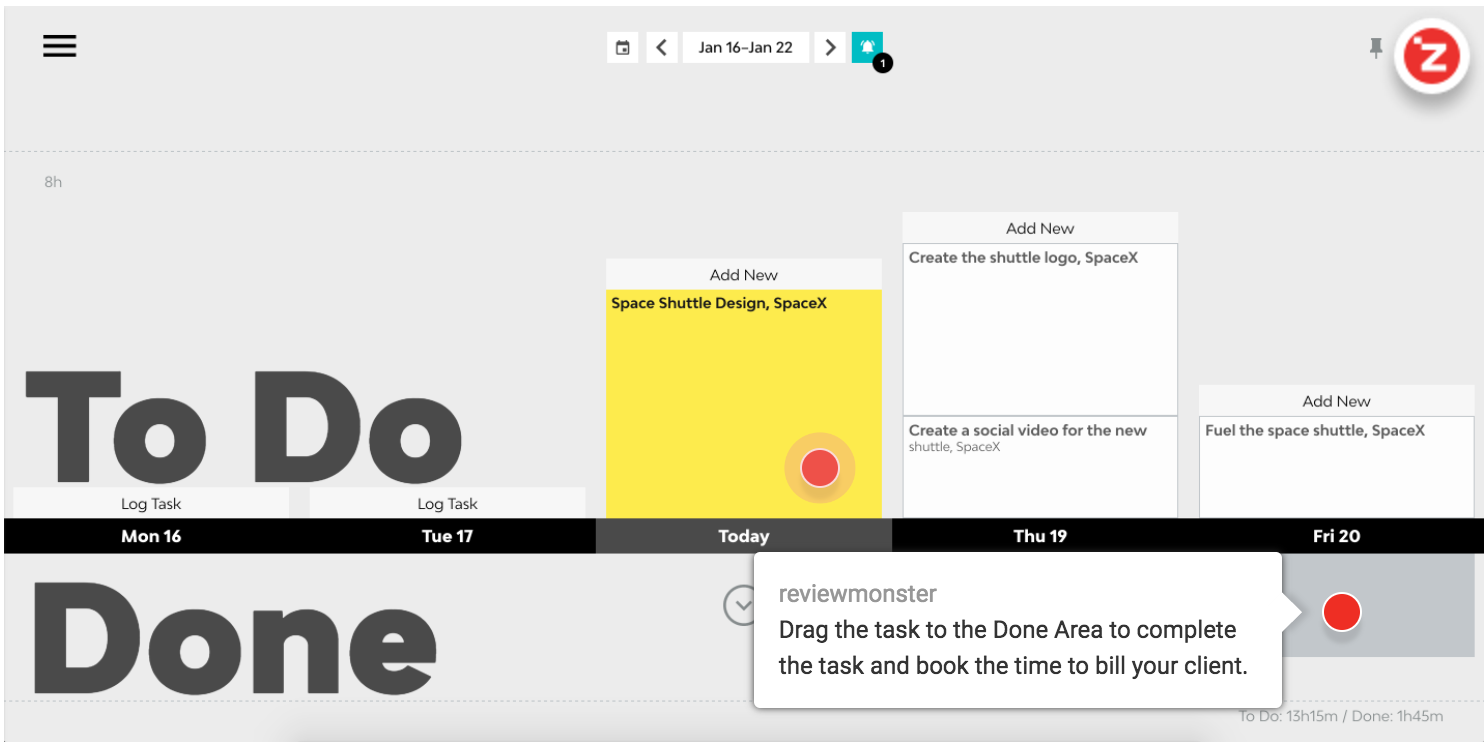Toggle the pin icon at top right
This screenshot has width=1484, height=742.
pyautogui.click(x=1376, y=47)
